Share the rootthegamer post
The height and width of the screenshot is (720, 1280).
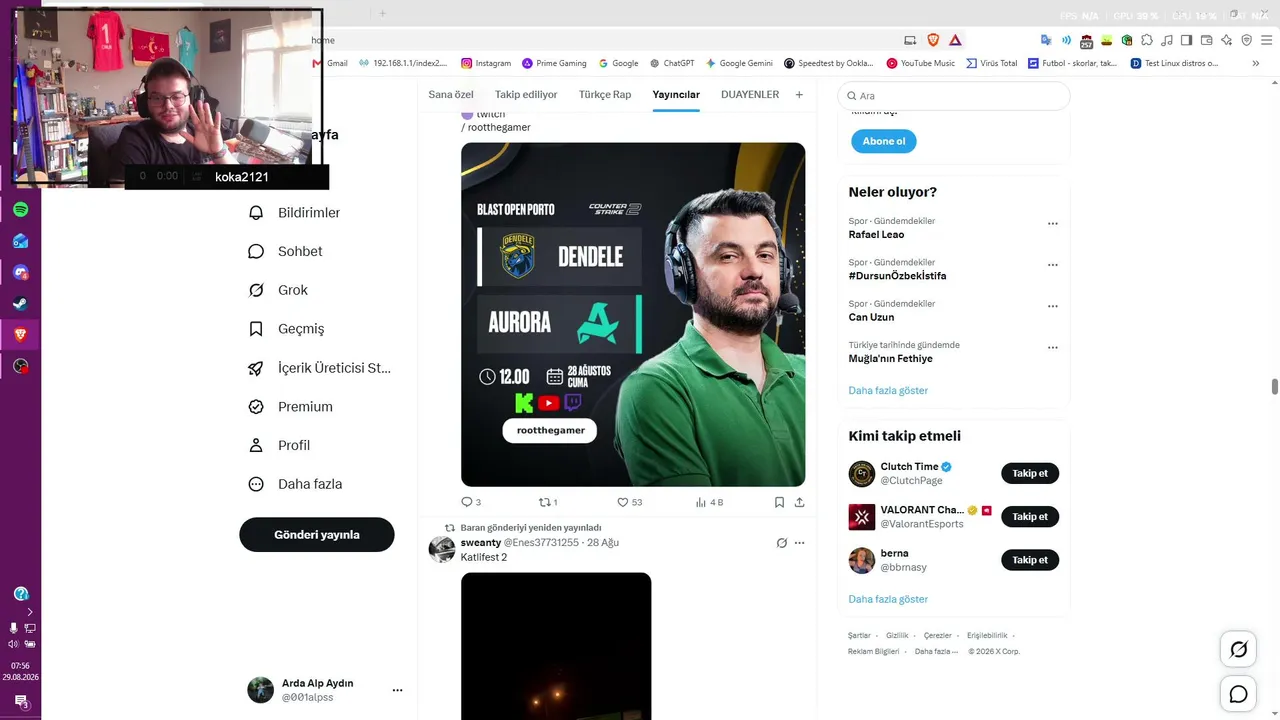(799, 502)
